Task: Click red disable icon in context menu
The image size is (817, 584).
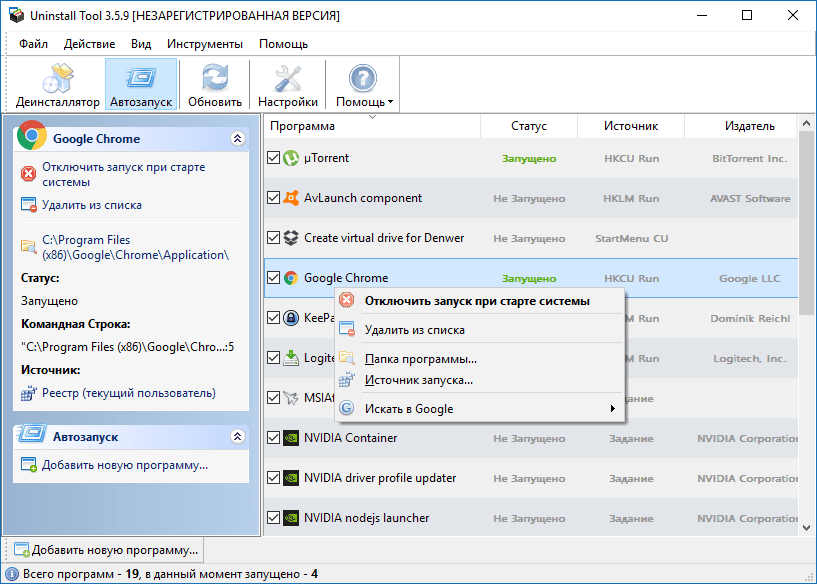Action: pyautogui.click(x=346, y=300)
